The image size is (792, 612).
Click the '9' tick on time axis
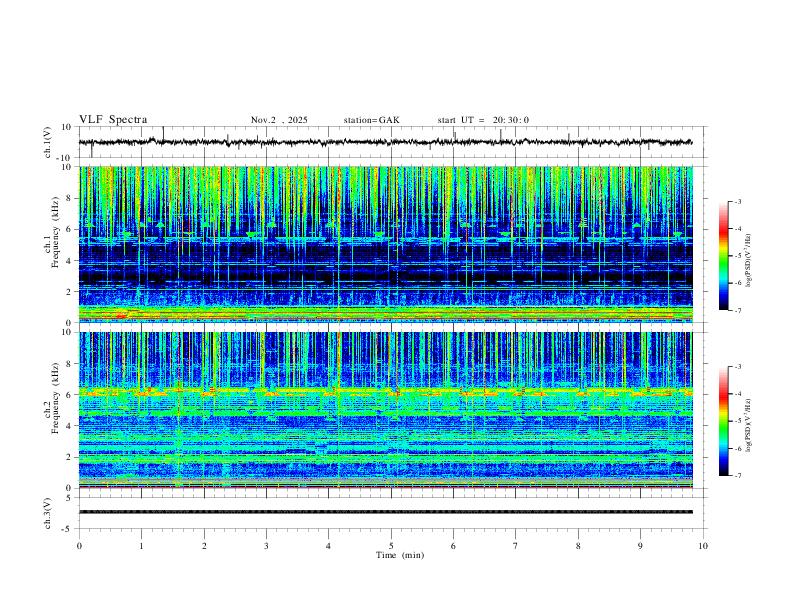[x=640, y=546]
